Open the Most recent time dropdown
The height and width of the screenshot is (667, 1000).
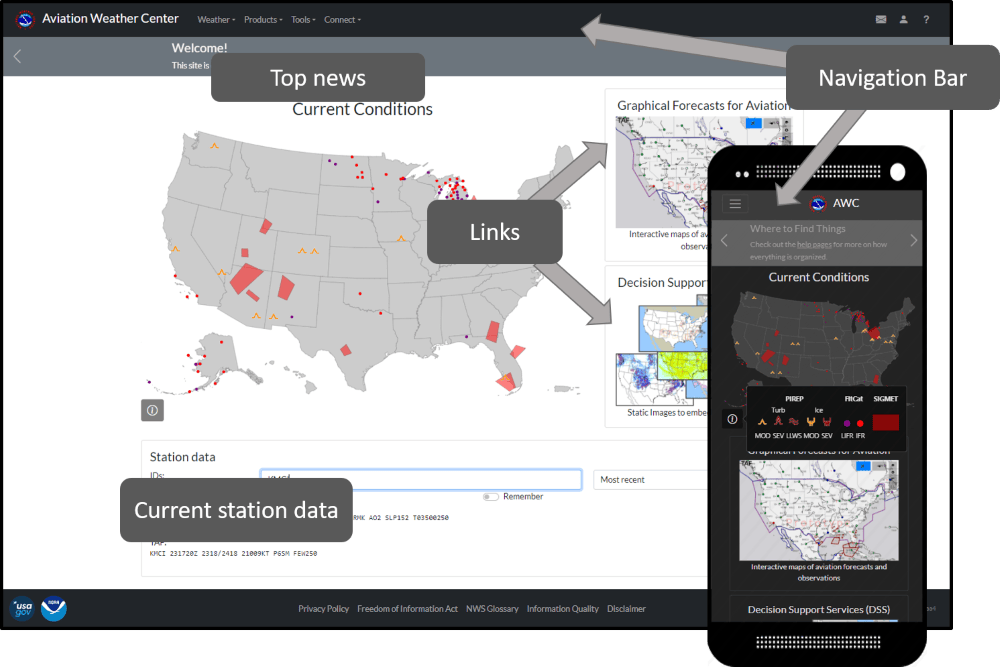(x=650, y=480)
